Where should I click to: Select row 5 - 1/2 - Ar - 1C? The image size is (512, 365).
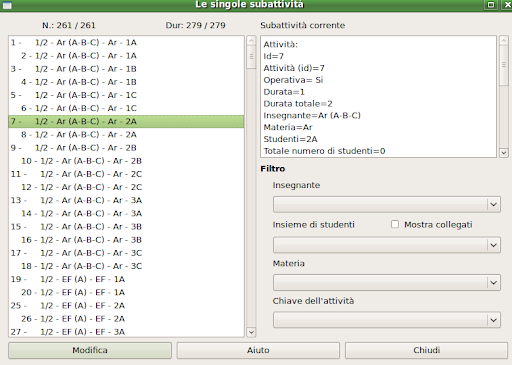126,95
